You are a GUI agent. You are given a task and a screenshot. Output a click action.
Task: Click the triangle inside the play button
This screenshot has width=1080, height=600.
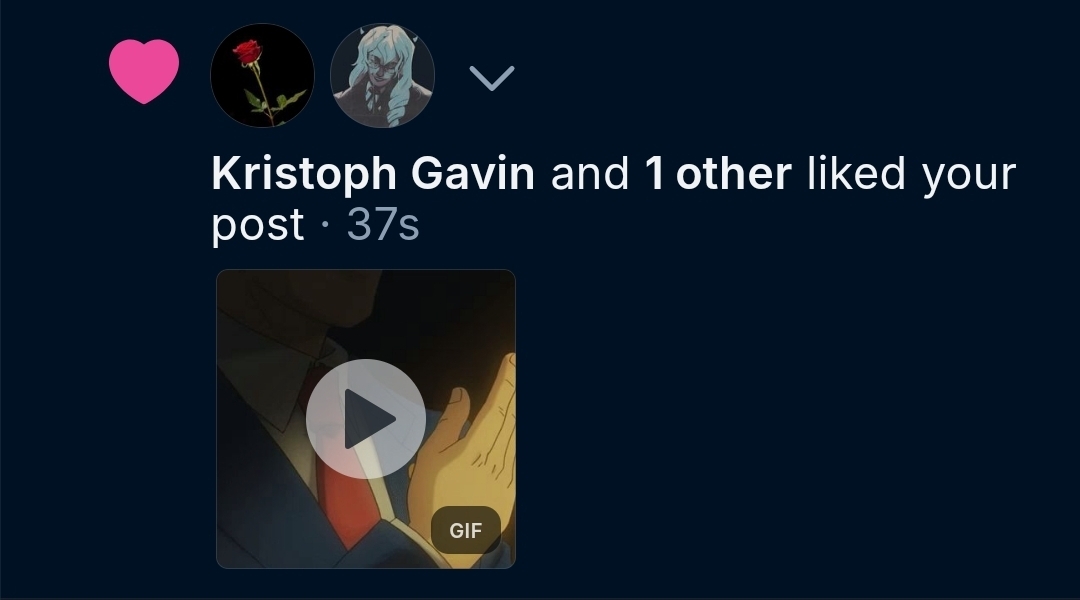click(369, 419)
